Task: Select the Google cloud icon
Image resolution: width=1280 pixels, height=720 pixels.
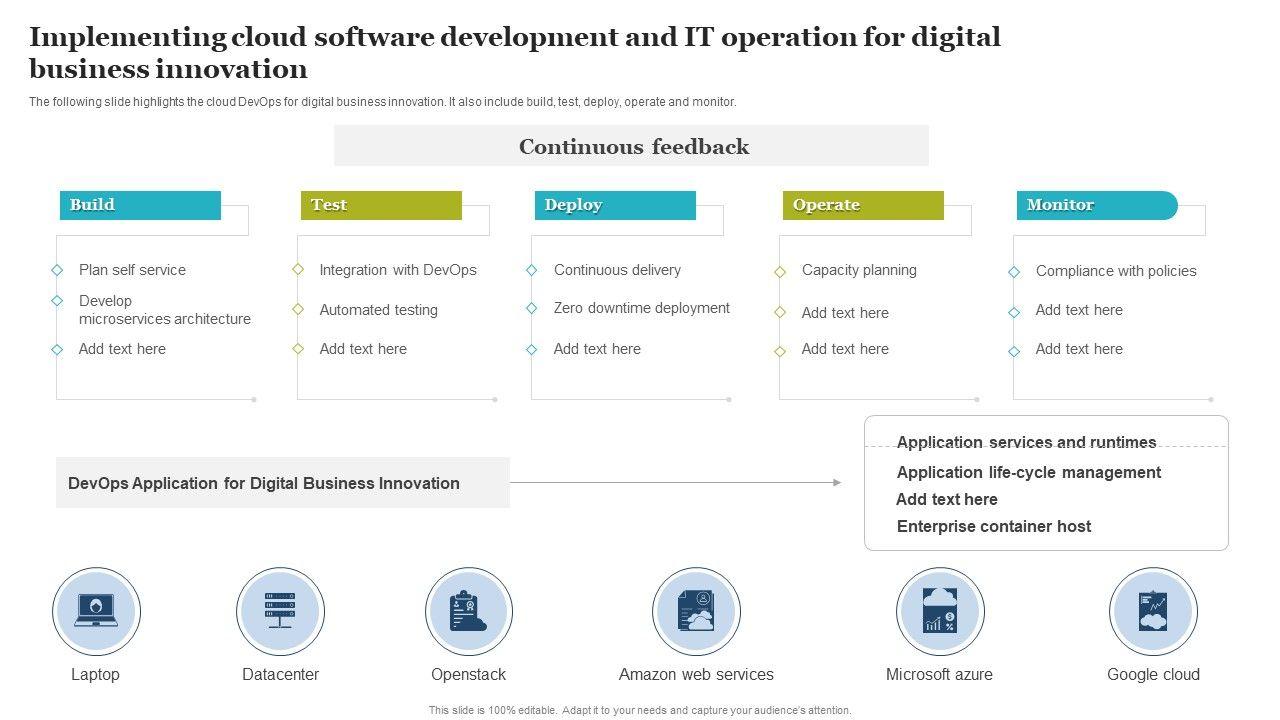Action: pyautogui.click(x=1153, y=611)
